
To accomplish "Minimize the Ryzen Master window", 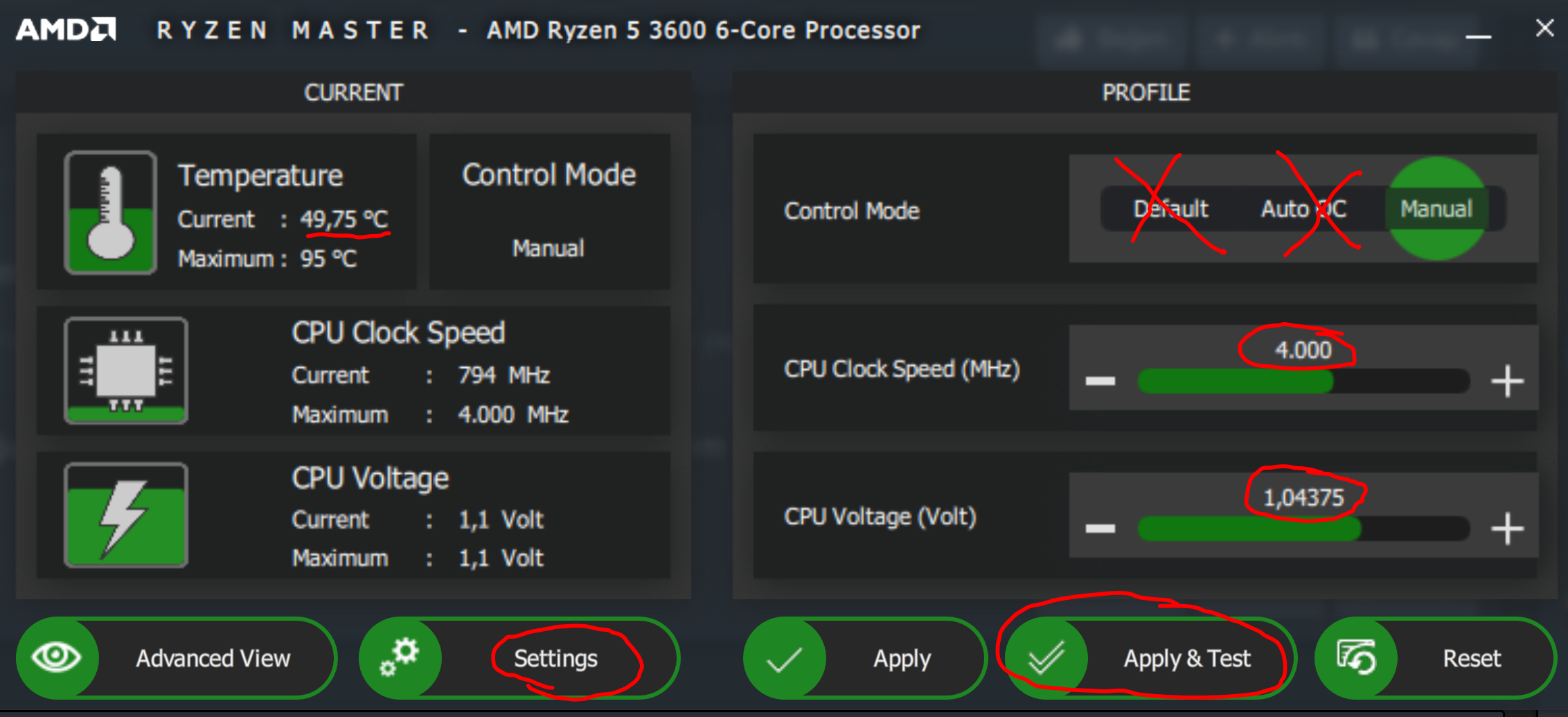I will pyautogui.click(x=1478, y=33).
